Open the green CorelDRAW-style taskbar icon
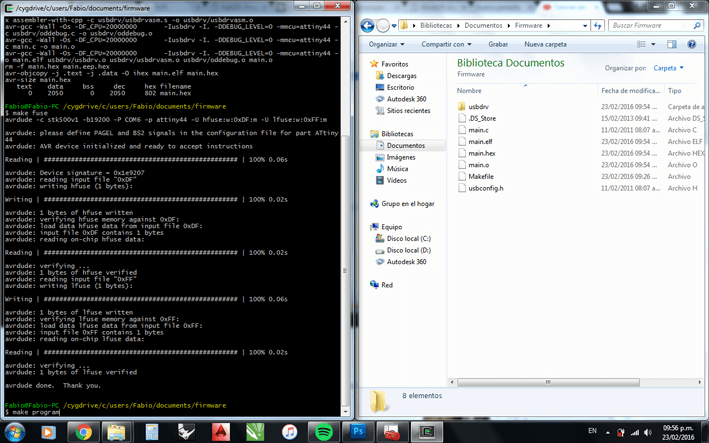The width and height of the screenshot is (709, 443). tap(255, 432)
